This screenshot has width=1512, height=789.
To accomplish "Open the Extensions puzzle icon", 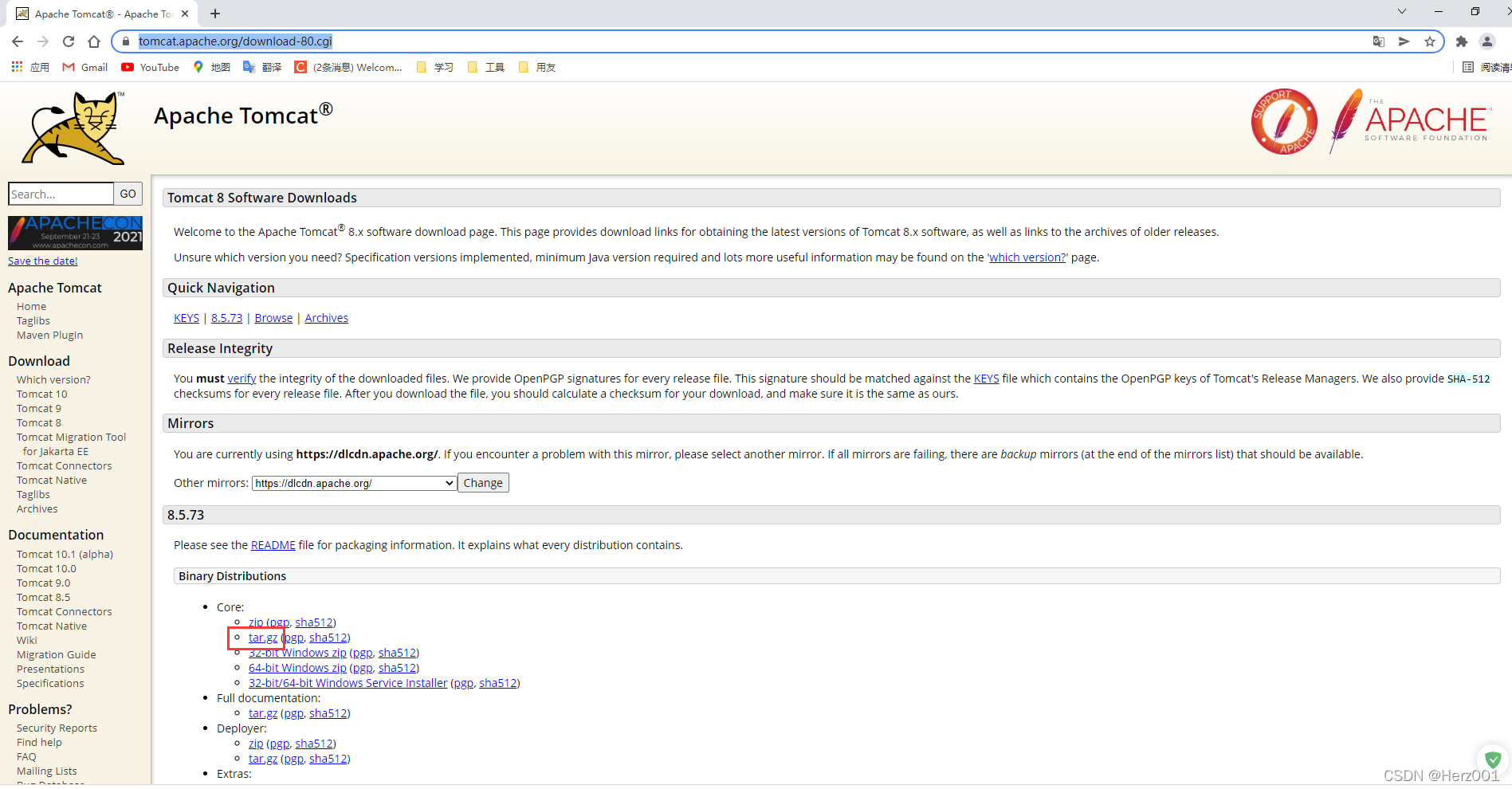I will 1461,41.
